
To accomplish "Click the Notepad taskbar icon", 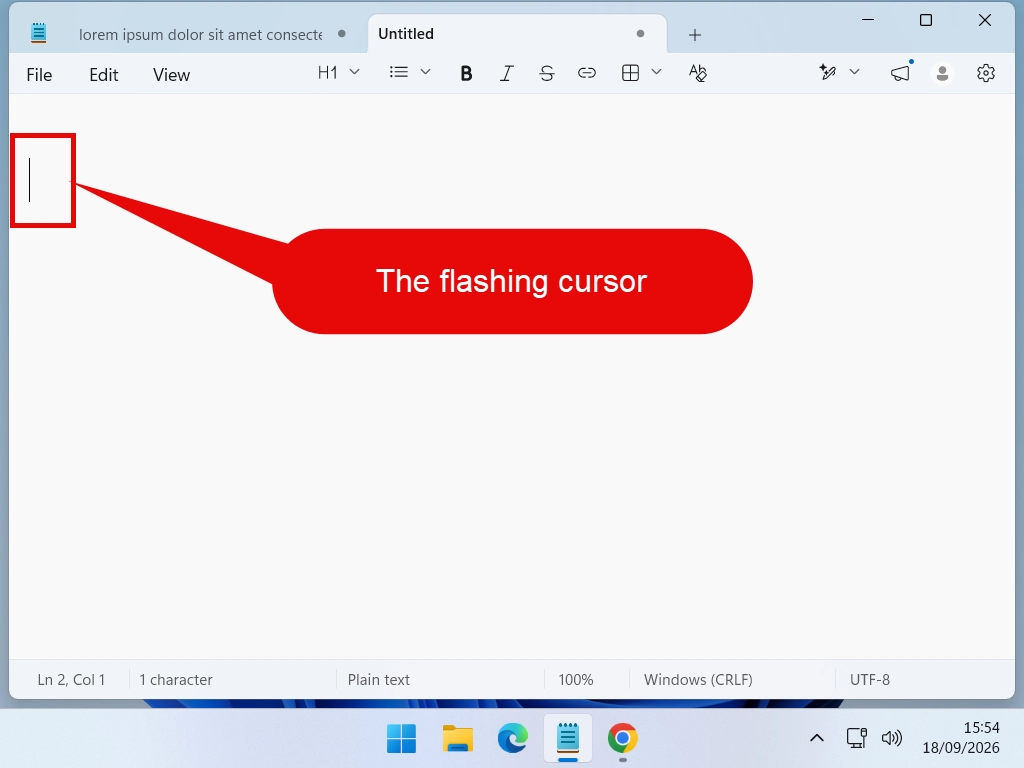I will pos(568,739).
